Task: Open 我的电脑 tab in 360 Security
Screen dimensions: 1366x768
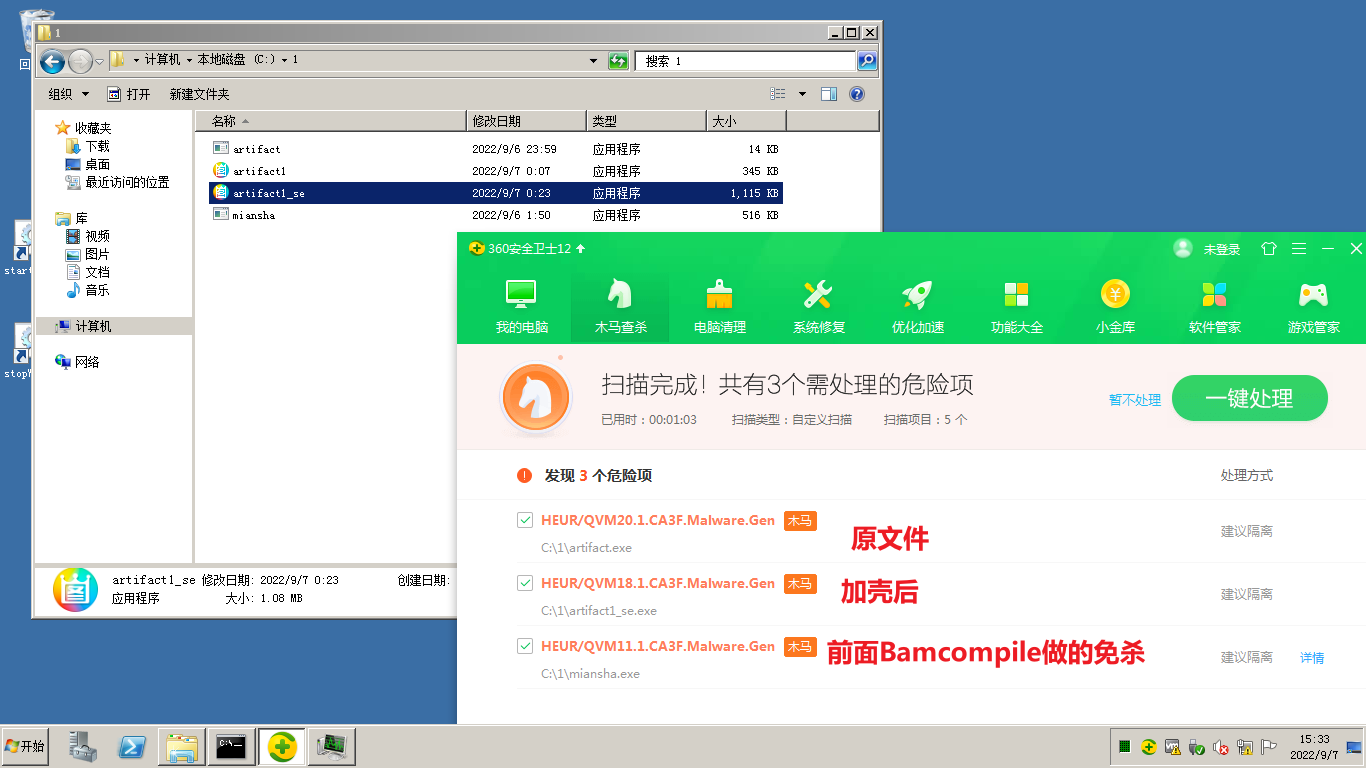Action: [x=521, y=307]
